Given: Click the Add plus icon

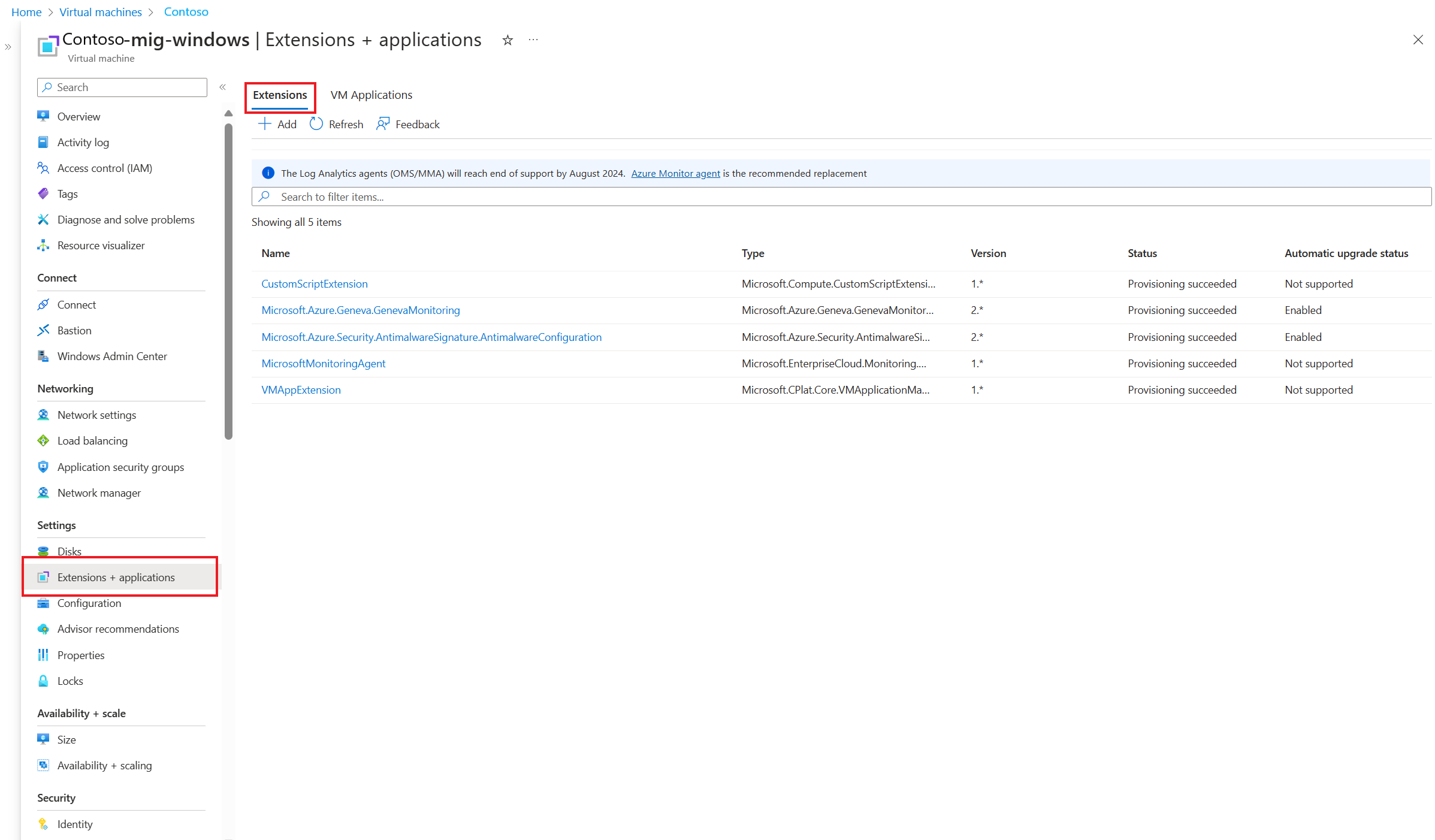Looking at the screenshot, I should click(x=264, y=124).
